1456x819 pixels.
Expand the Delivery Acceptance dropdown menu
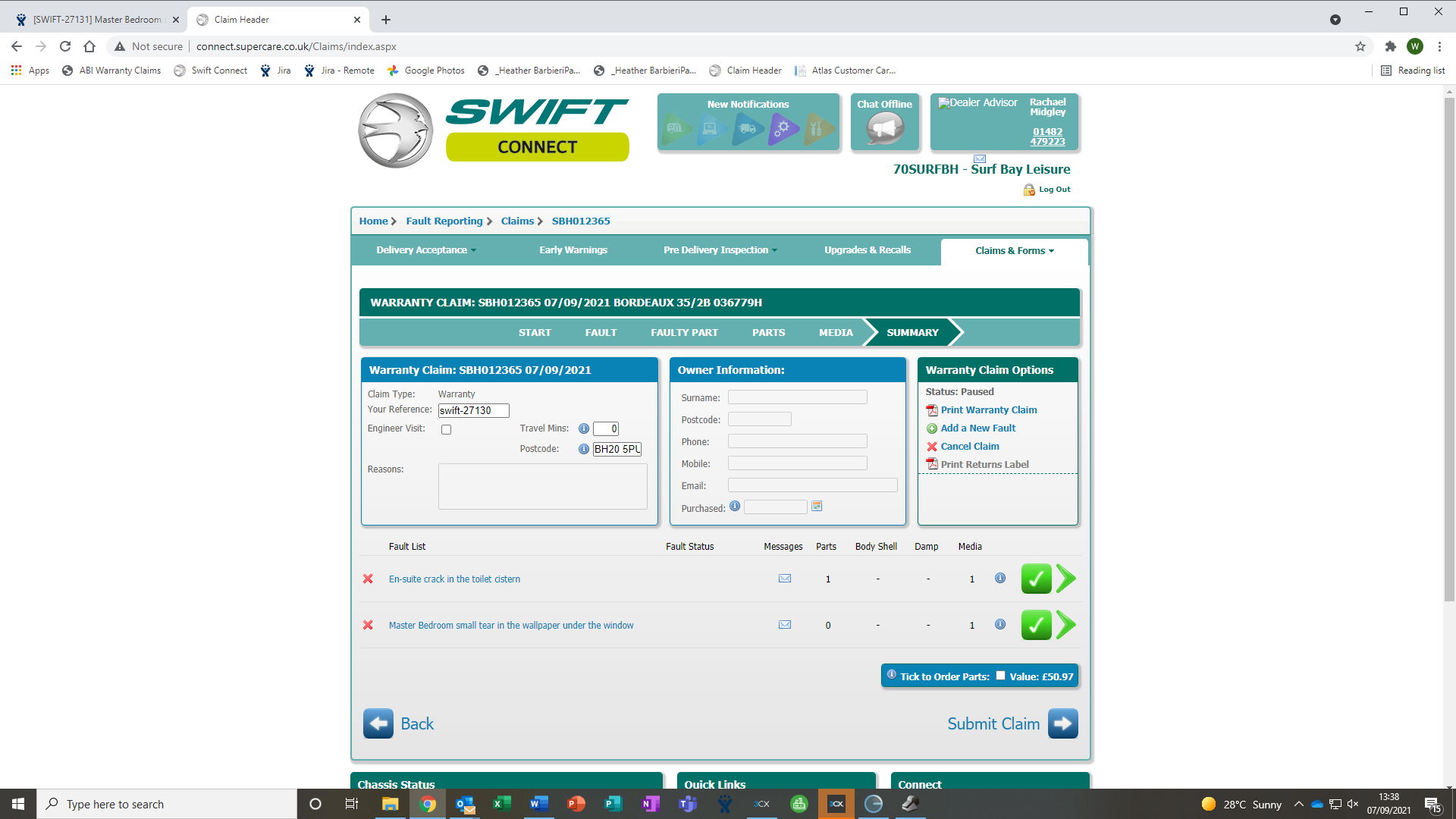tap(425, 250)
